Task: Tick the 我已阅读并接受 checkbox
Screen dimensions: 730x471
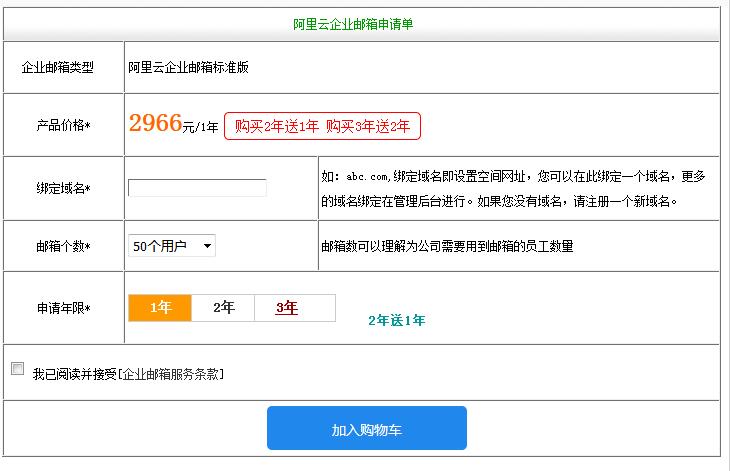Action: click(18, 369)
